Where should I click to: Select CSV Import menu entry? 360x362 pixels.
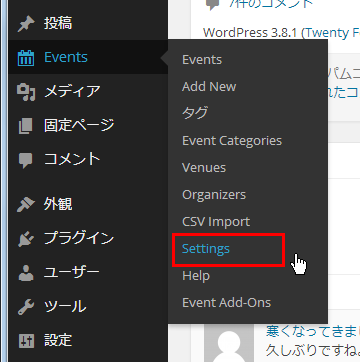coord(216,222)
